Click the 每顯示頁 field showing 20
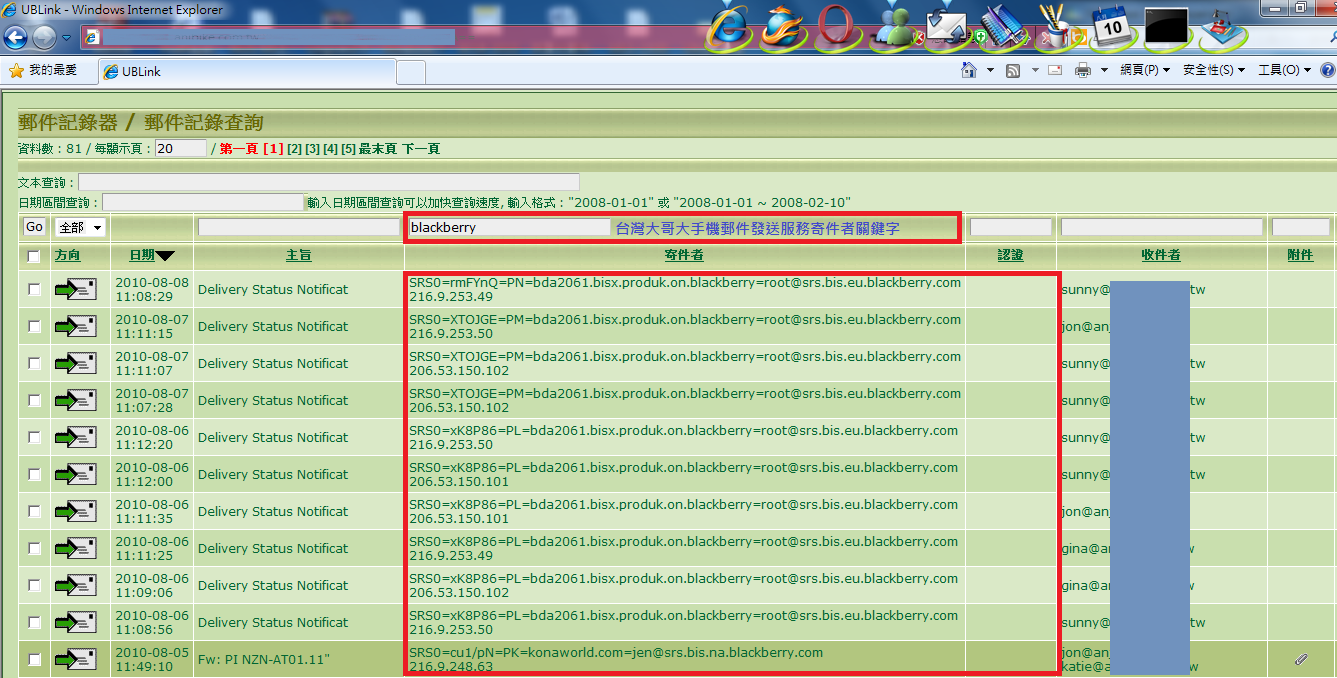The image size is (1337, 678). pos(181,148)
